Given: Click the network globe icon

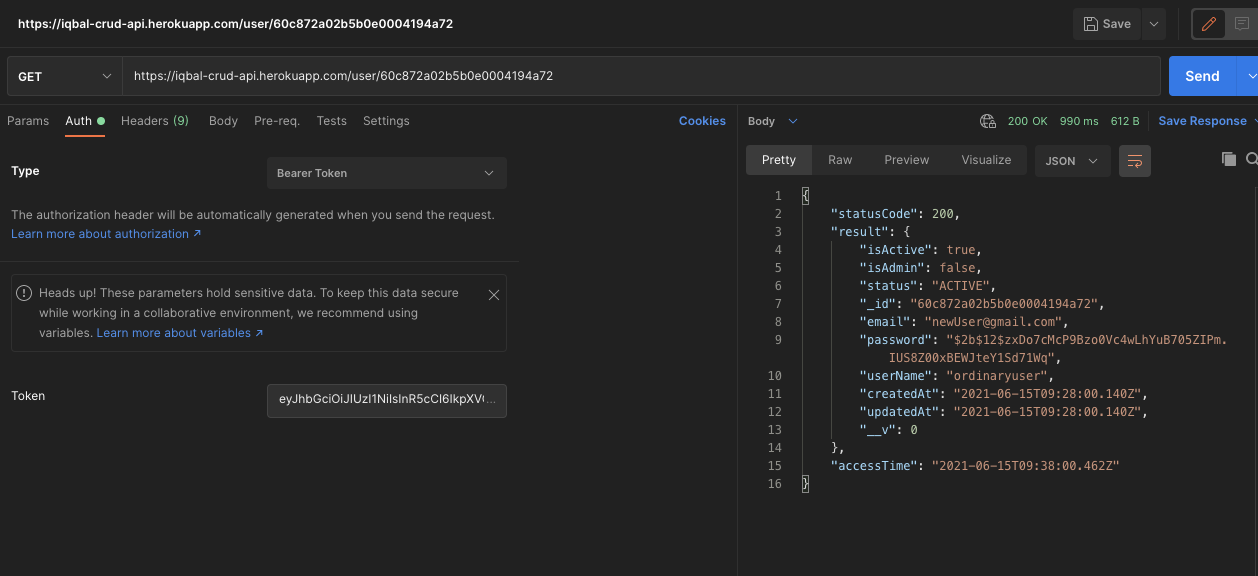Looking at the screenshot, I should click(x=988, y=121).
